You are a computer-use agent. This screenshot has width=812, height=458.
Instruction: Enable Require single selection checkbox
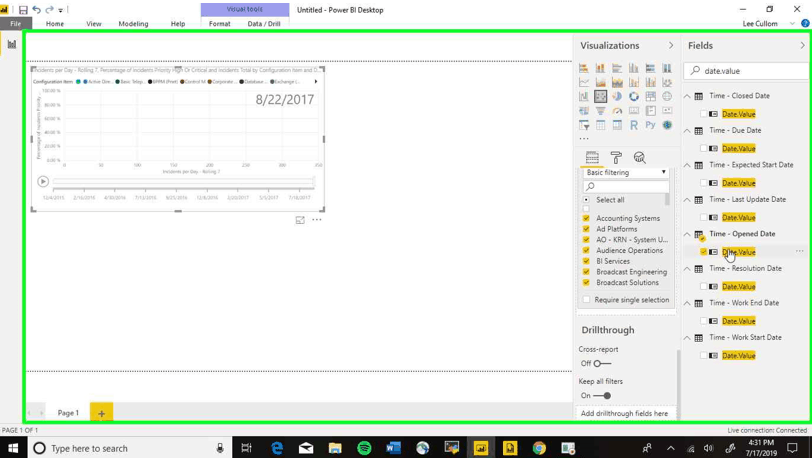[x=586, y=299]
